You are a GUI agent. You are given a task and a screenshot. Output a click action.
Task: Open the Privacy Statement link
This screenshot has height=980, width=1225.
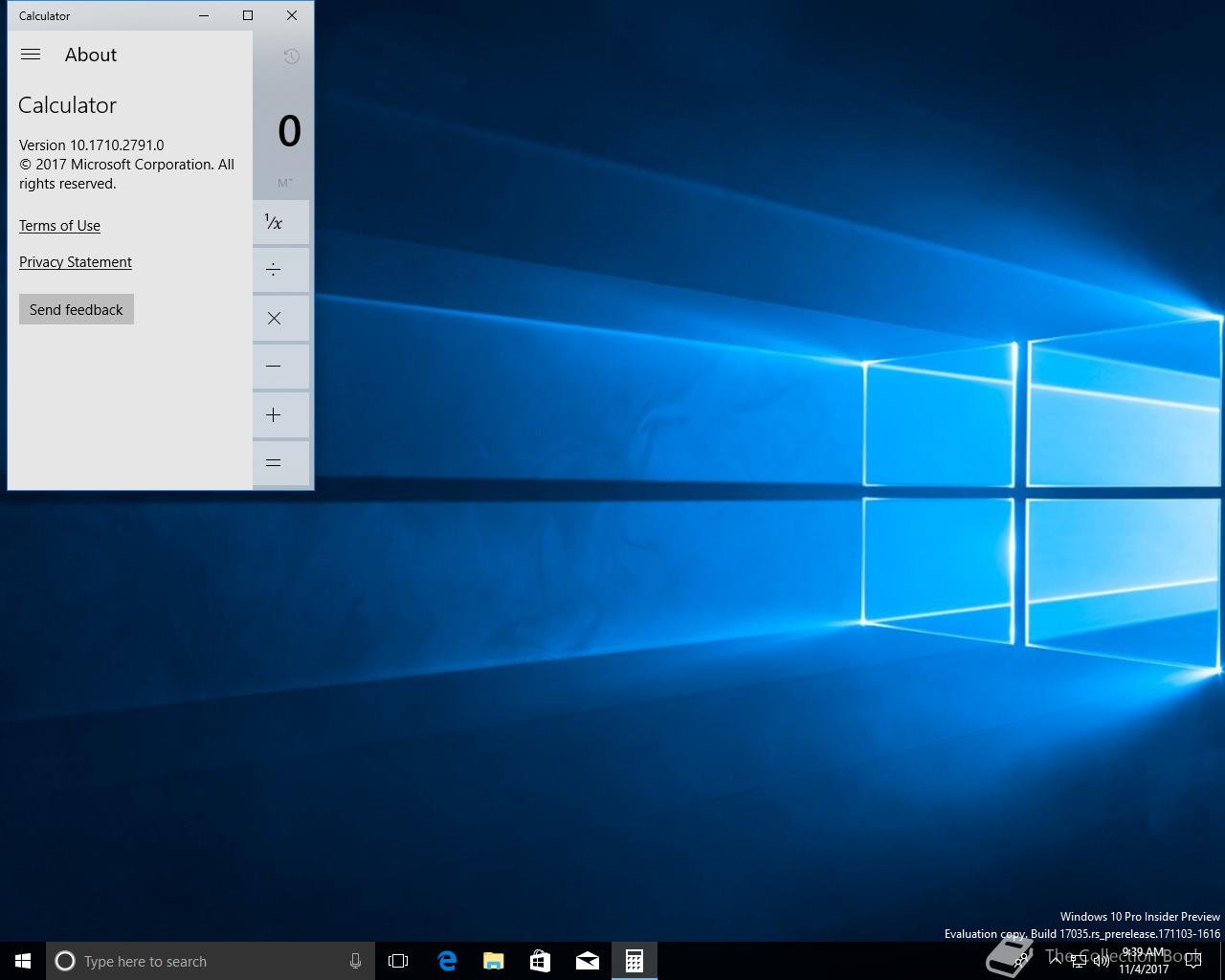point(76,262)
